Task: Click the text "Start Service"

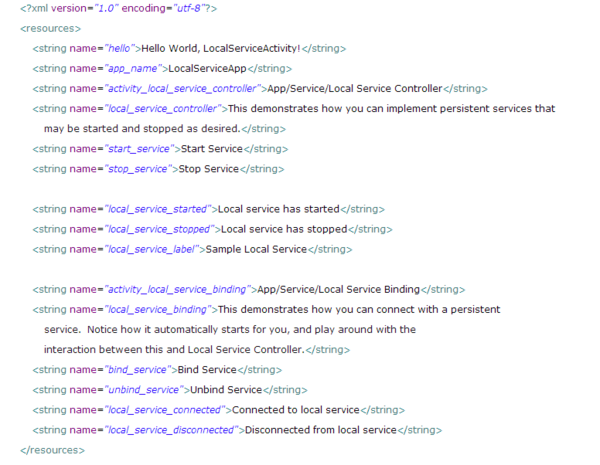Action: (212, 149)
